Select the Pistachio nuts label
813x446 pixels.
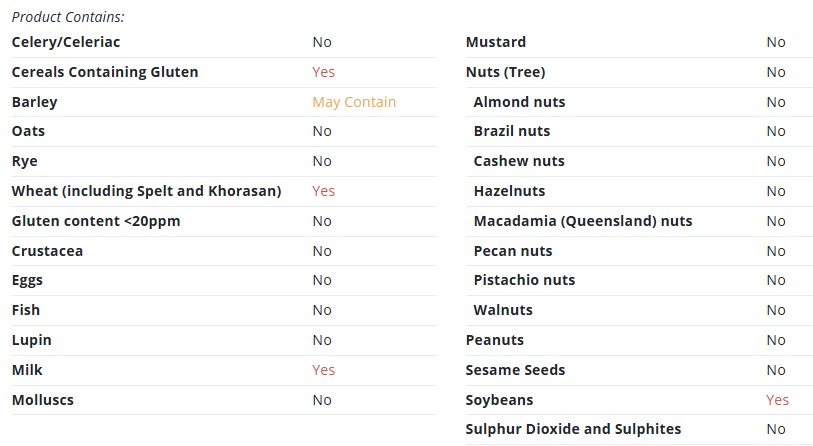(524, 280)
